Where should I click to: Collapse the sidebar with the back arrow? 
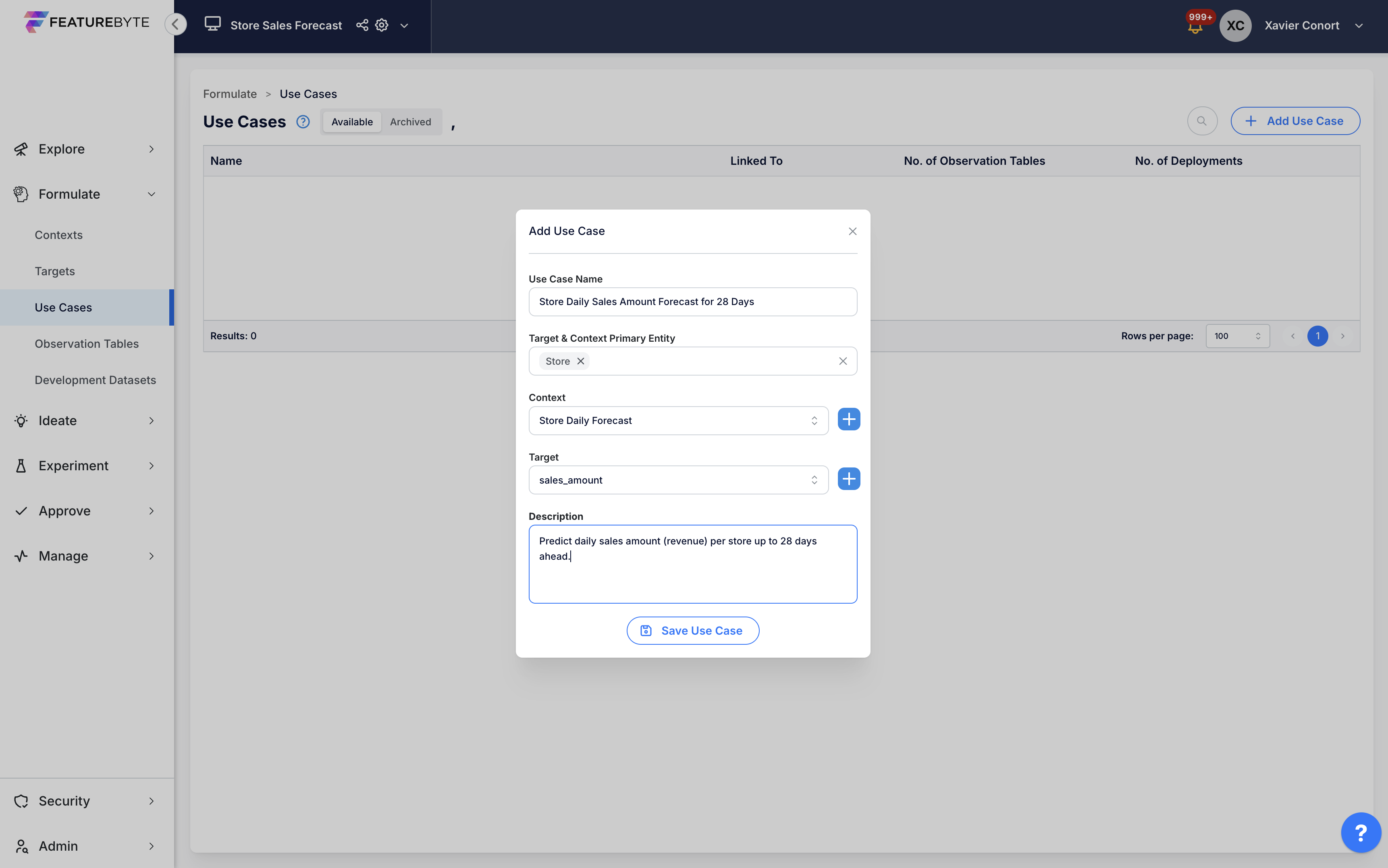point(176,24)
